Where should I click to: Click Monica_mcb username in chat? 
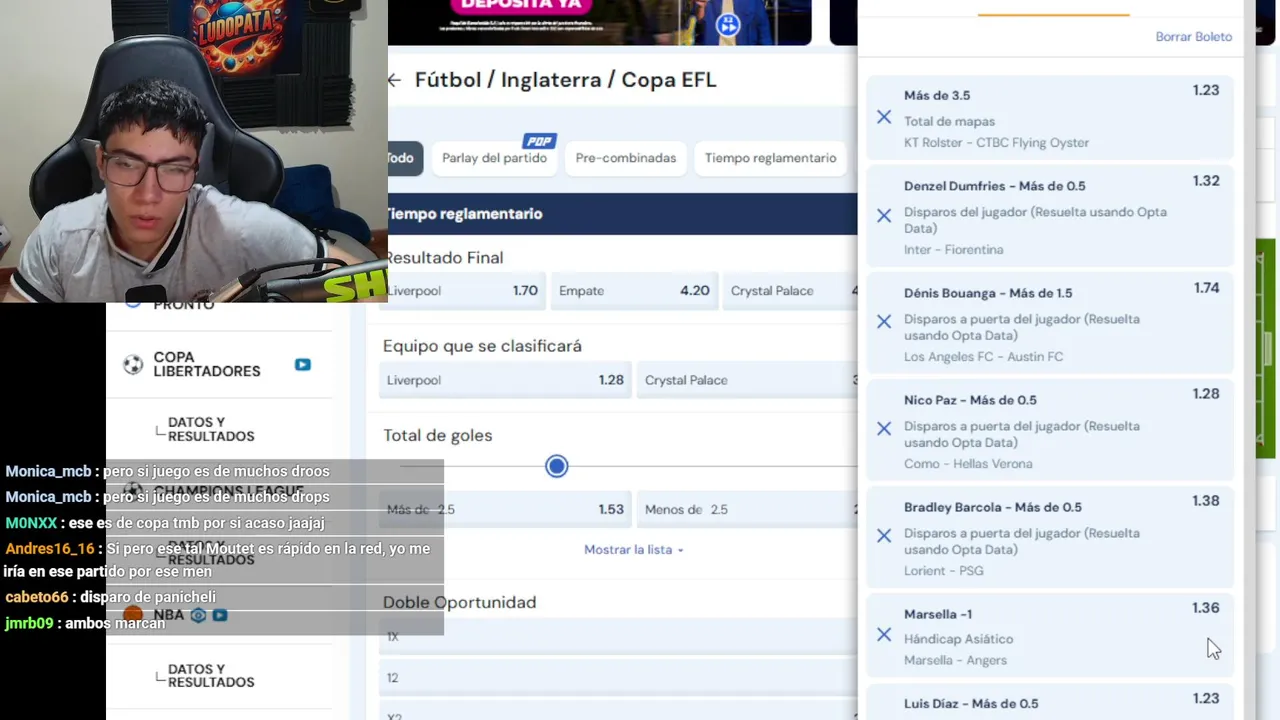[48, 472]
